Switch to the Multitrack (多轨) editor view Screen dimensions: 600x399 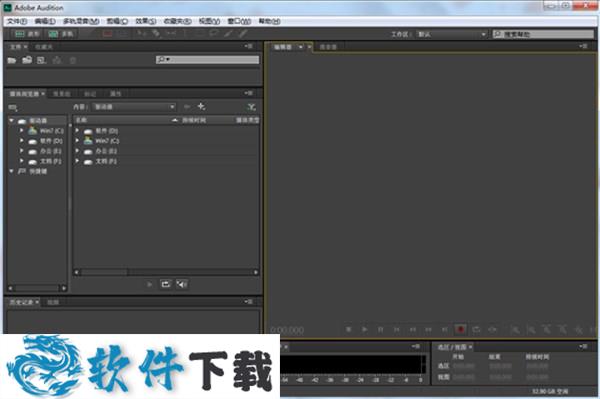[60, 34]
